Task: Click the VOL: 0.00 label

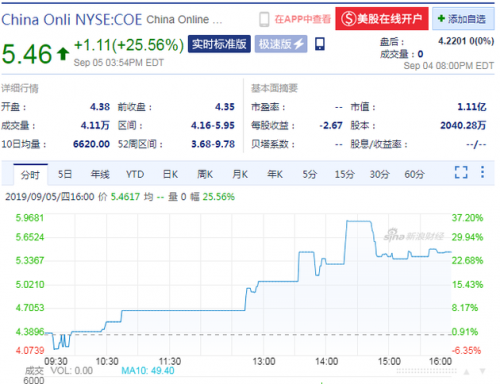Action: click(71, 371)
